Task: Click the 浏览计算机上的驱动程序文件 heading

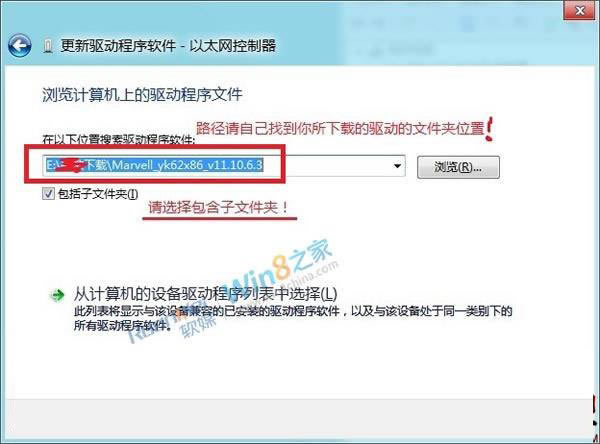Action: (142, 95)
